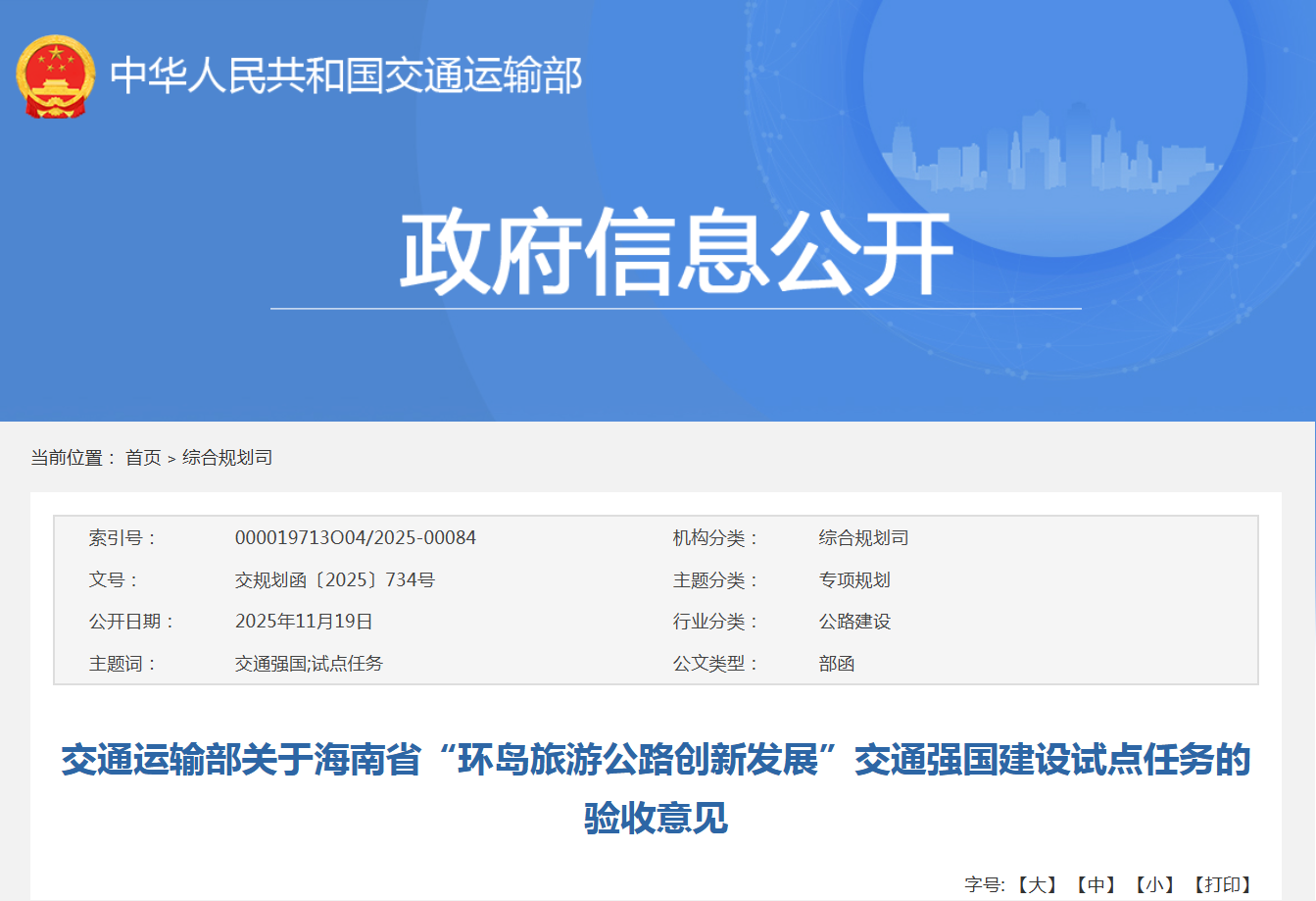
Task: Click the 专项规划 theme category value
Action: click(854, 580)
